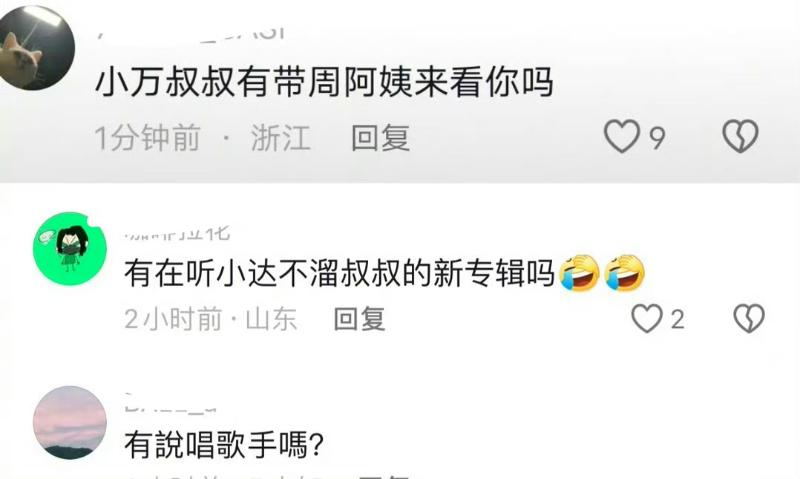Viewport: 800px width, 479px height.
Task: Tap the 2小时前 timestamp
Action: 173,319
